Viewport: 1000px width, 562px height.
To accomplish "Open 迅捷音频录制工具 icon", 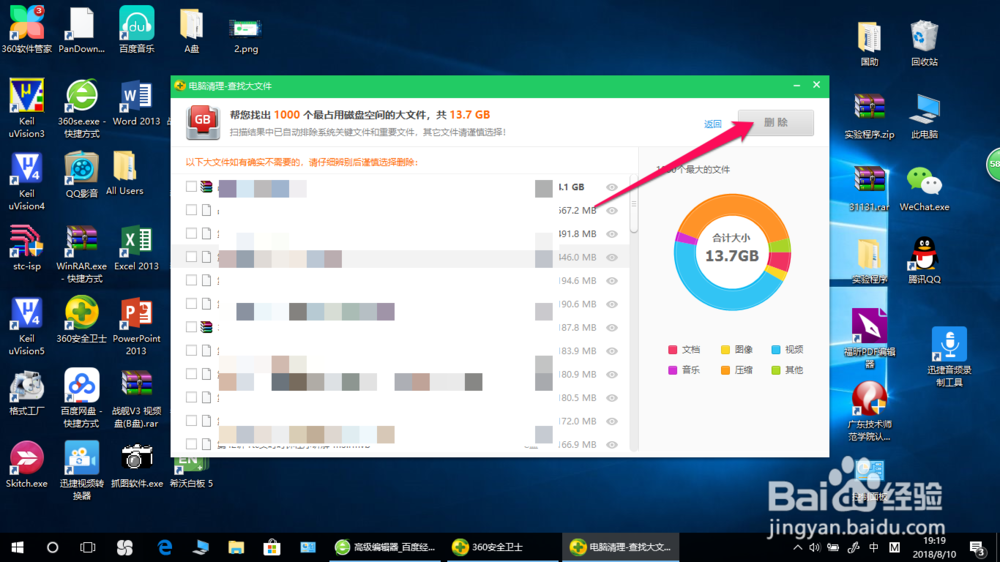I will coord(949,356).
